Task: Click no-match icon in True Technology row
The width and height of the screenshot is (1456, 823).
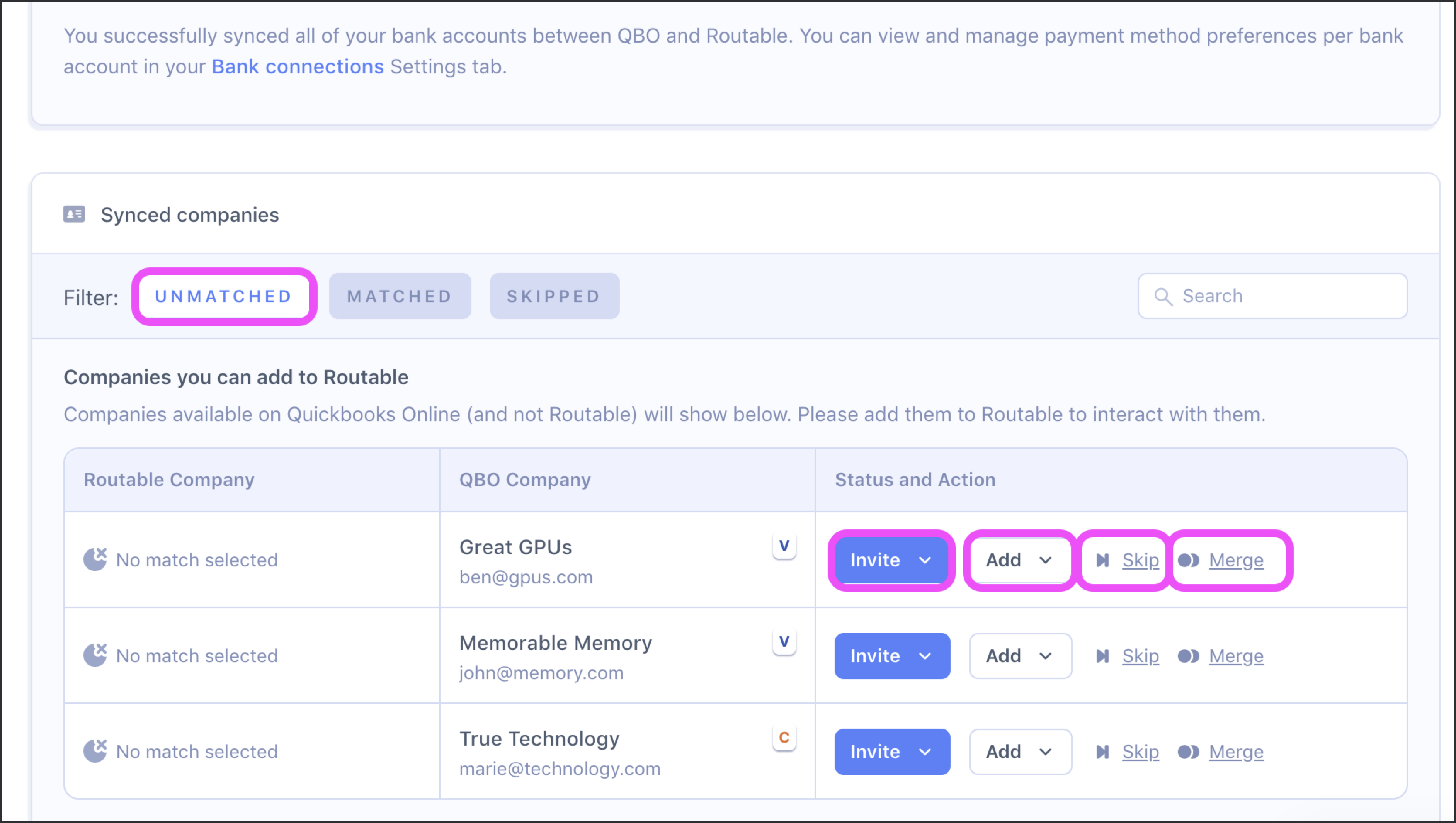Action: [x=95, y=751]
